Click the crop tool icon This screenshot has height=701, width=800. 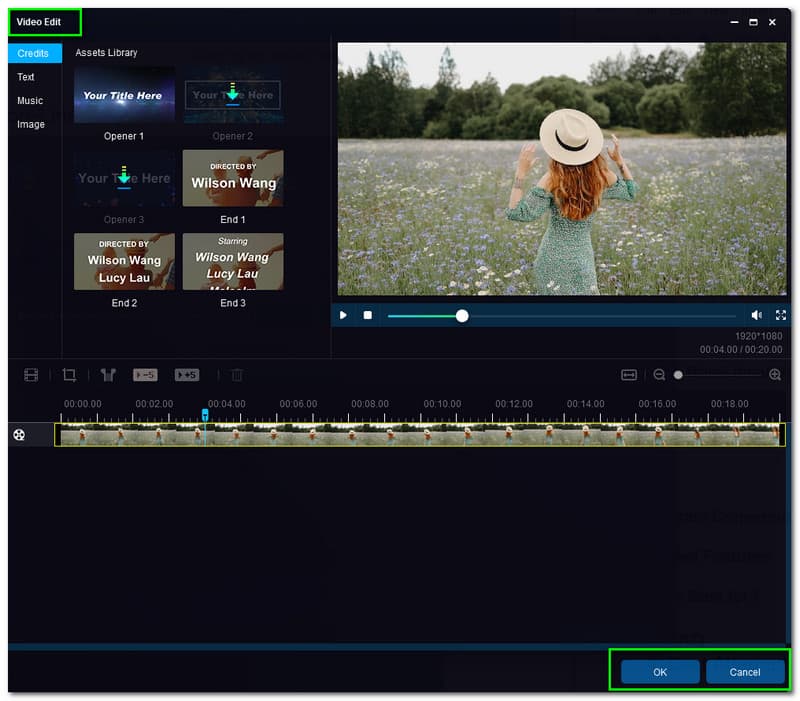coord(69,375)
